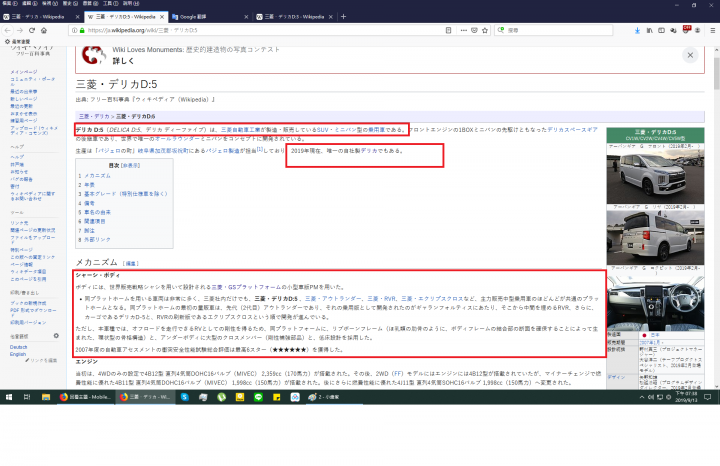Screen dimensions: 720x466
Task: Open the Windows Start menu
Action: coord(8,397)
